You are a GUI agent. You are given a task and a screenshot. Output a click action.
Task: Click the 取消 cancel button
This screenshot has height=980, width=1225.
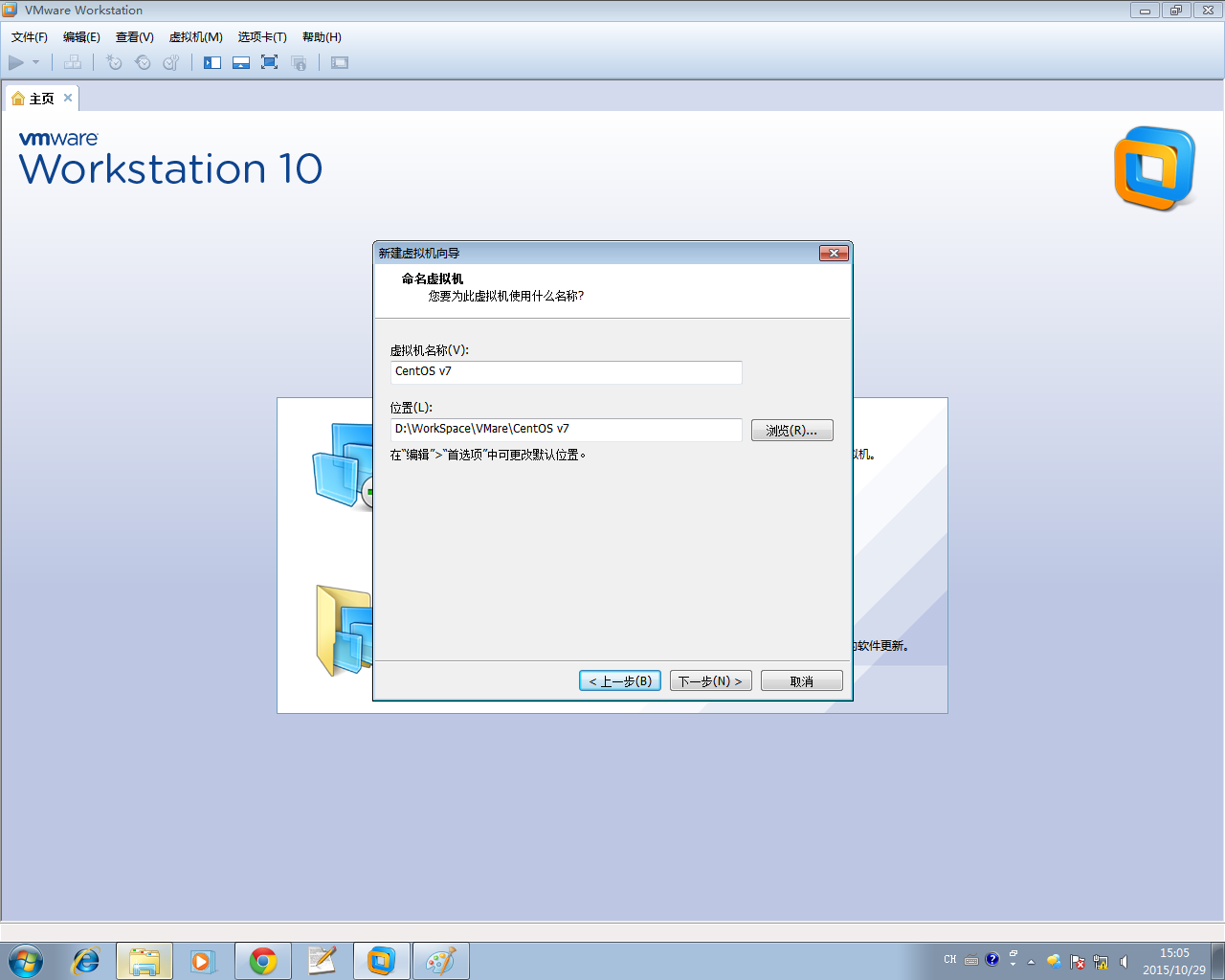[802, 680]
